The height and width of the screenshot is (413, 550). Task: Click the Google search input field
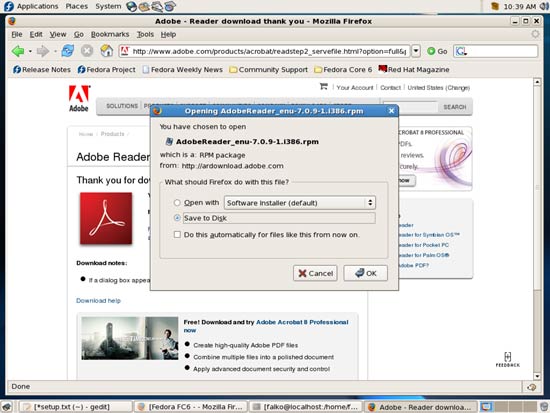[x=502, y=51]
